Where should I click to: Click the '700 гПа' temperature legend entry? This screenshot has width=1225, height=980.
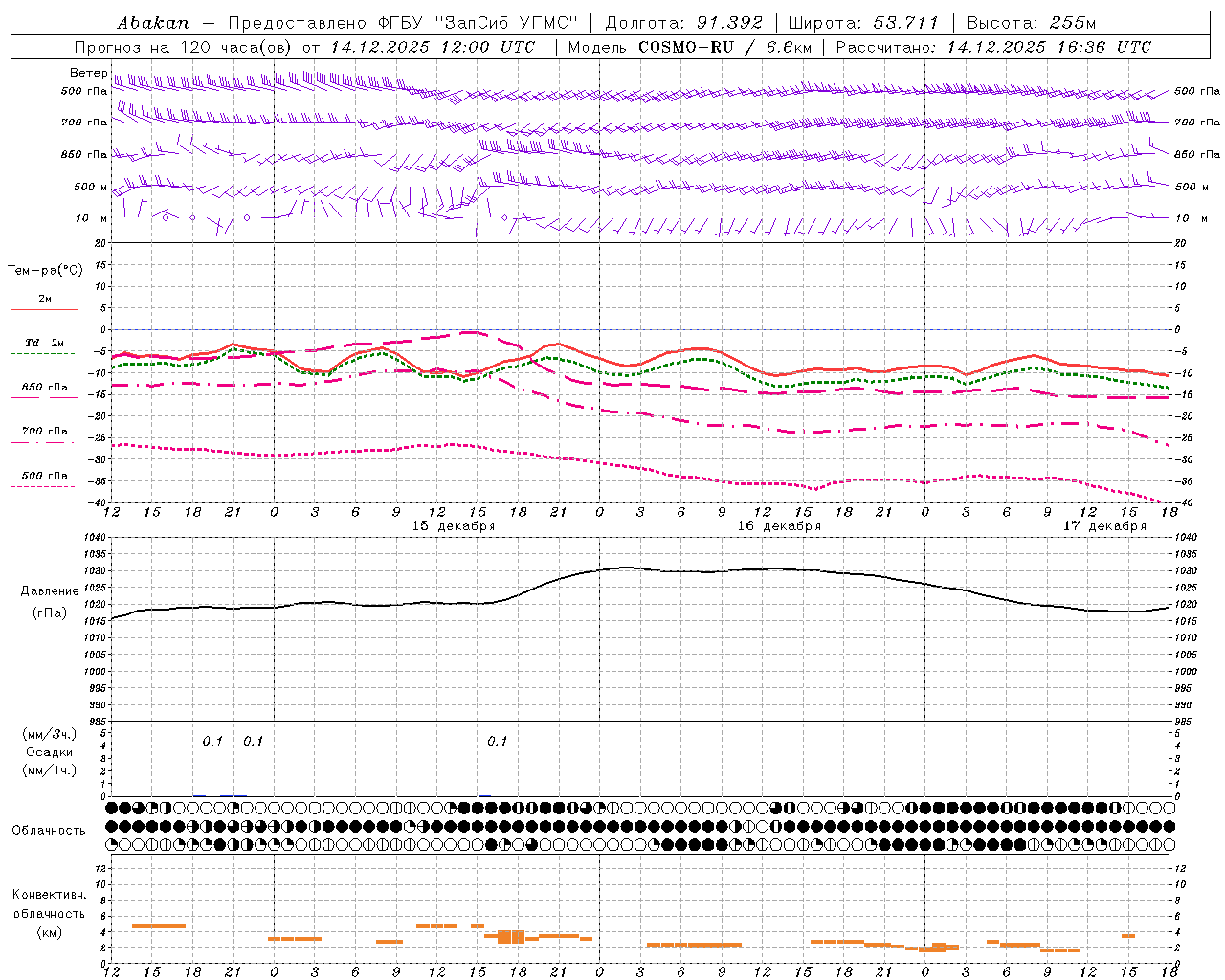pyautogui.click(x=45, y=432)
